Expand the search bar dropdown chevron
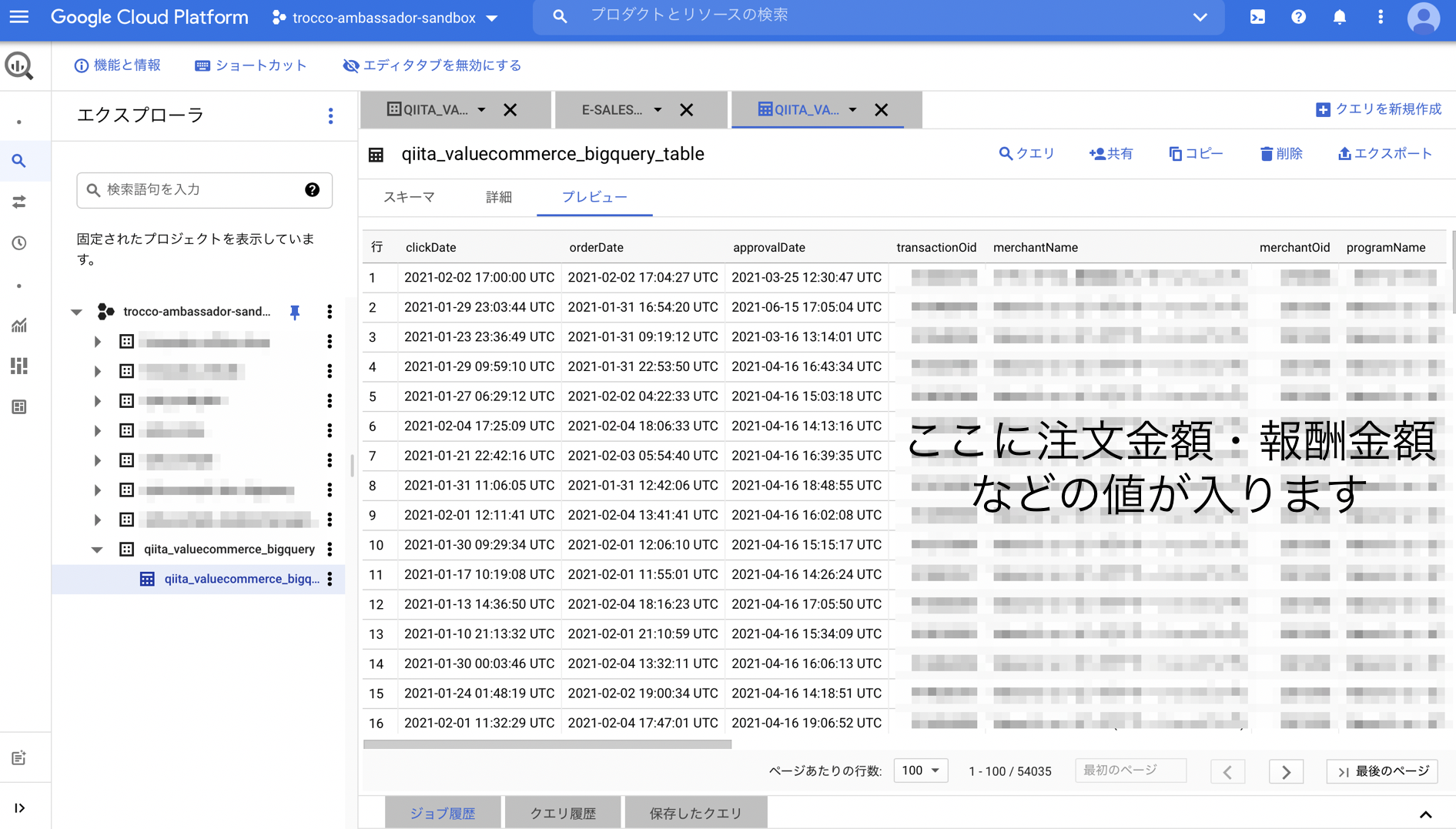1456x829 pixels. (1200, 17)
